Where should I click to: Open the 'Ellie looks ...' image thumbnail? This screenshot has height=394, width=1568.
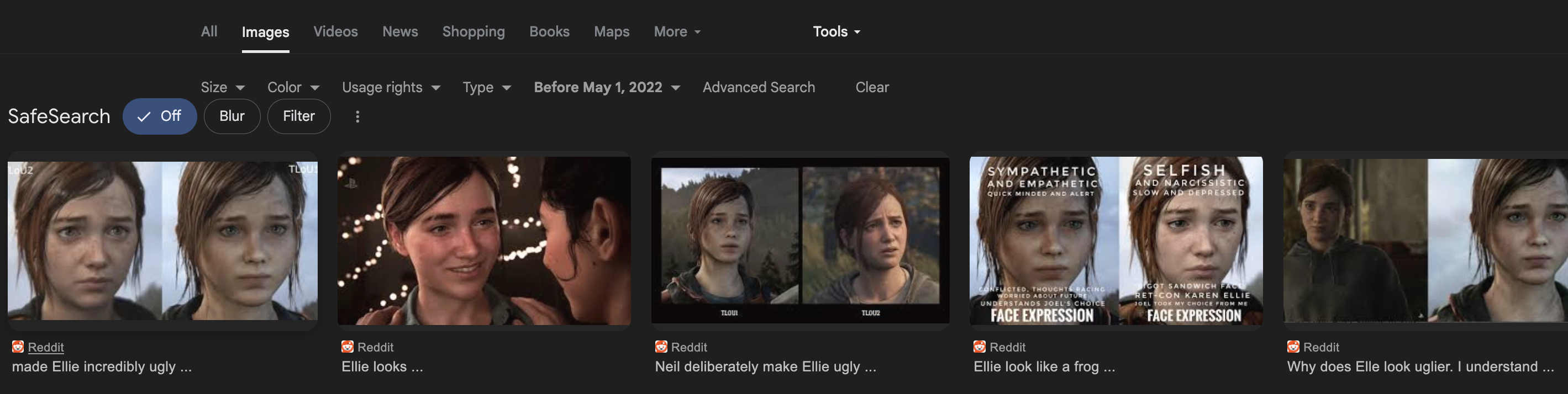[x=484, y=241]
